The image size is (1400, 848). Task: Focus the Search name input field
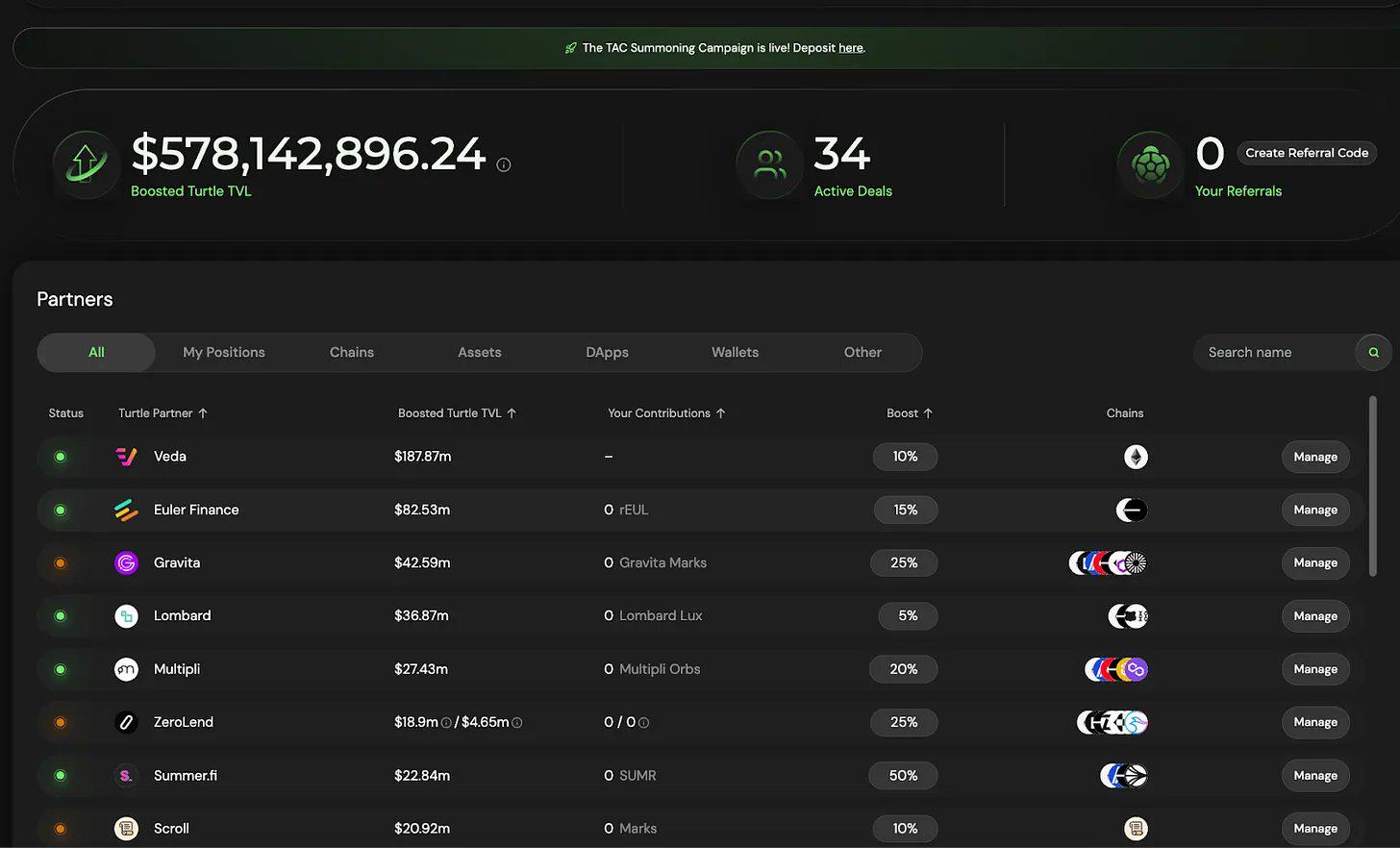pyautogui.click(x=1272, y=353)
